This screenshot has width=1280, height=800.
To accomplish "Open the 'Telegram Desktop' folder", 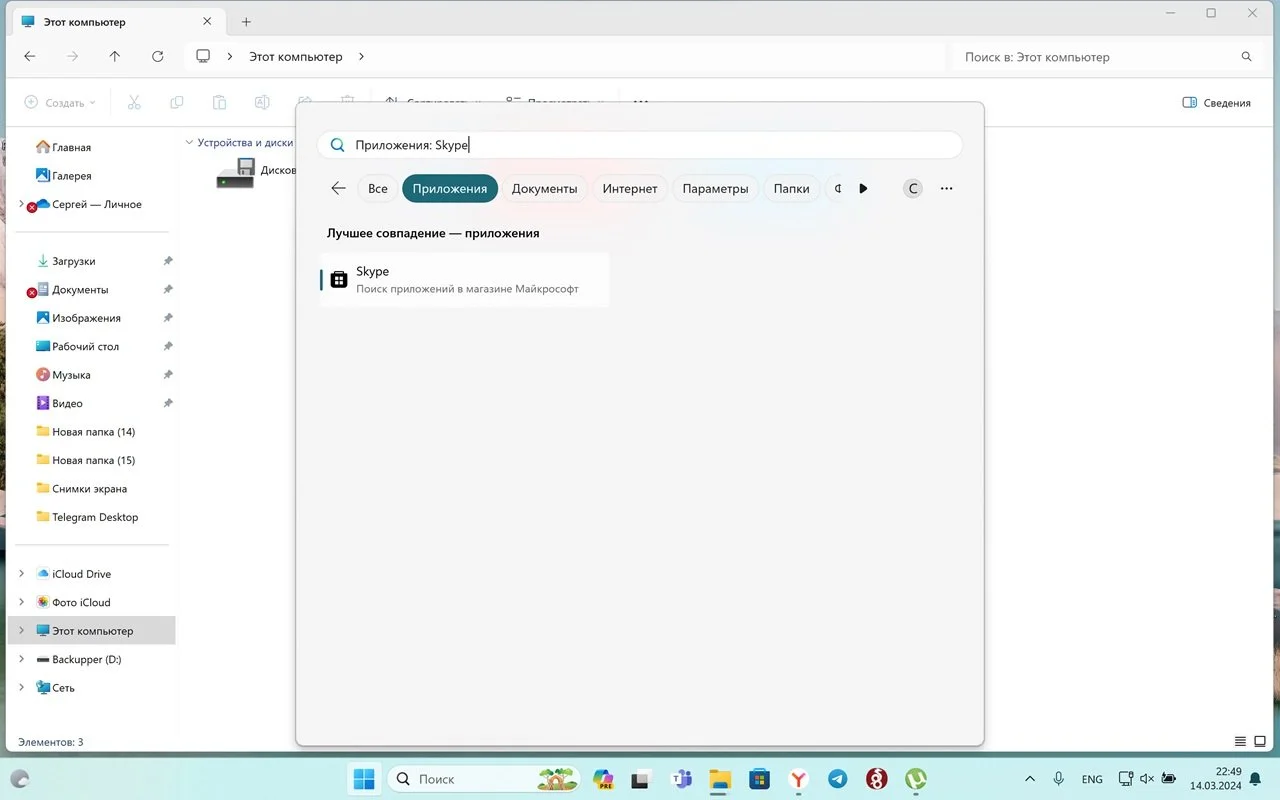I will click(x=93, y=518).
